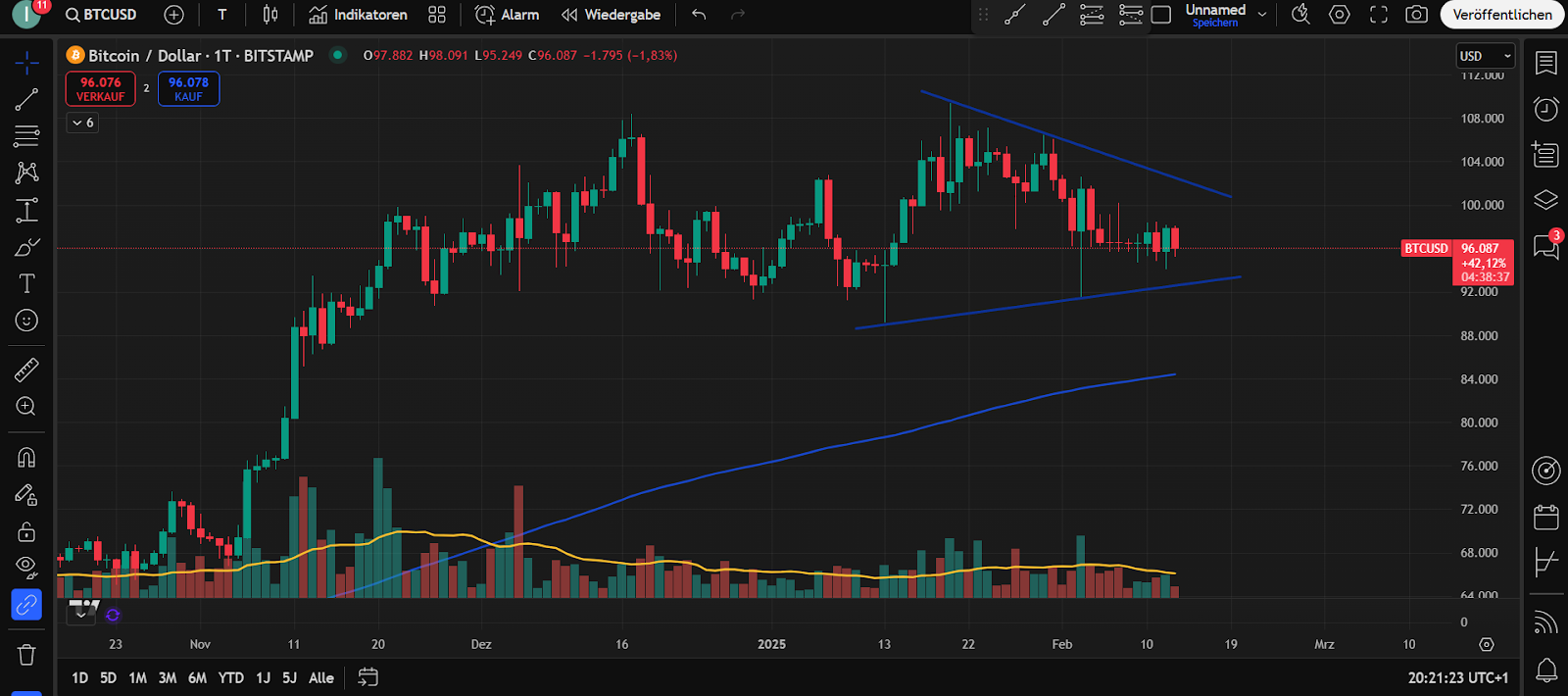This screenshot has height=696, width=1568.
Task: Click the purple refresh icon near the TradingView logo
Action: (x=113, y=615)
